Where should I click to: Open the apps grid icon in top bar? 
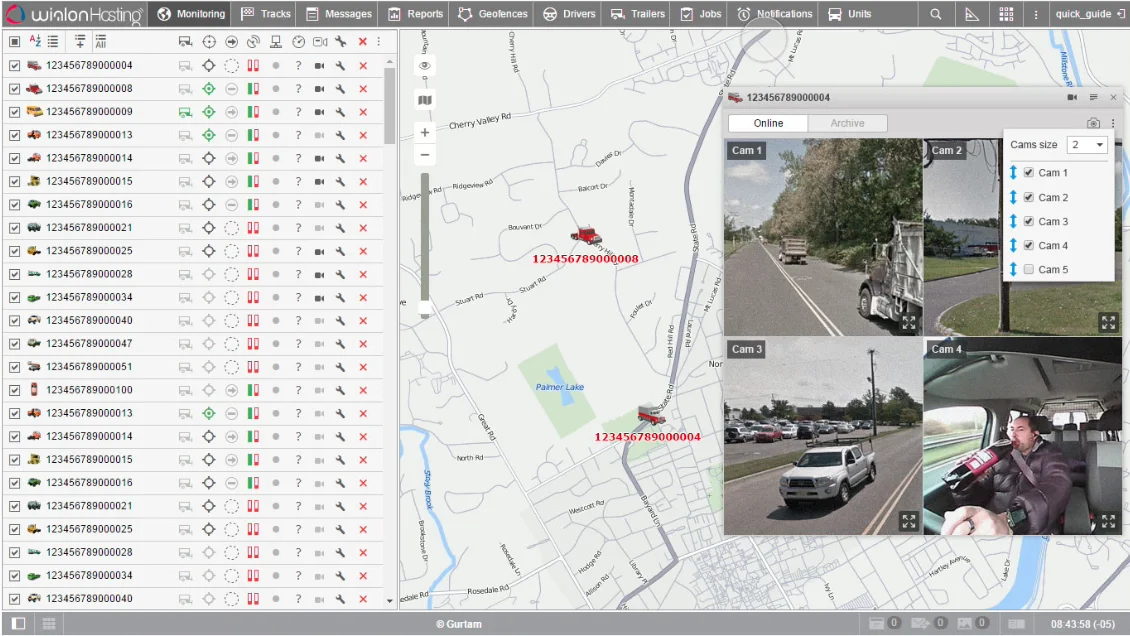pos(1006,14)
